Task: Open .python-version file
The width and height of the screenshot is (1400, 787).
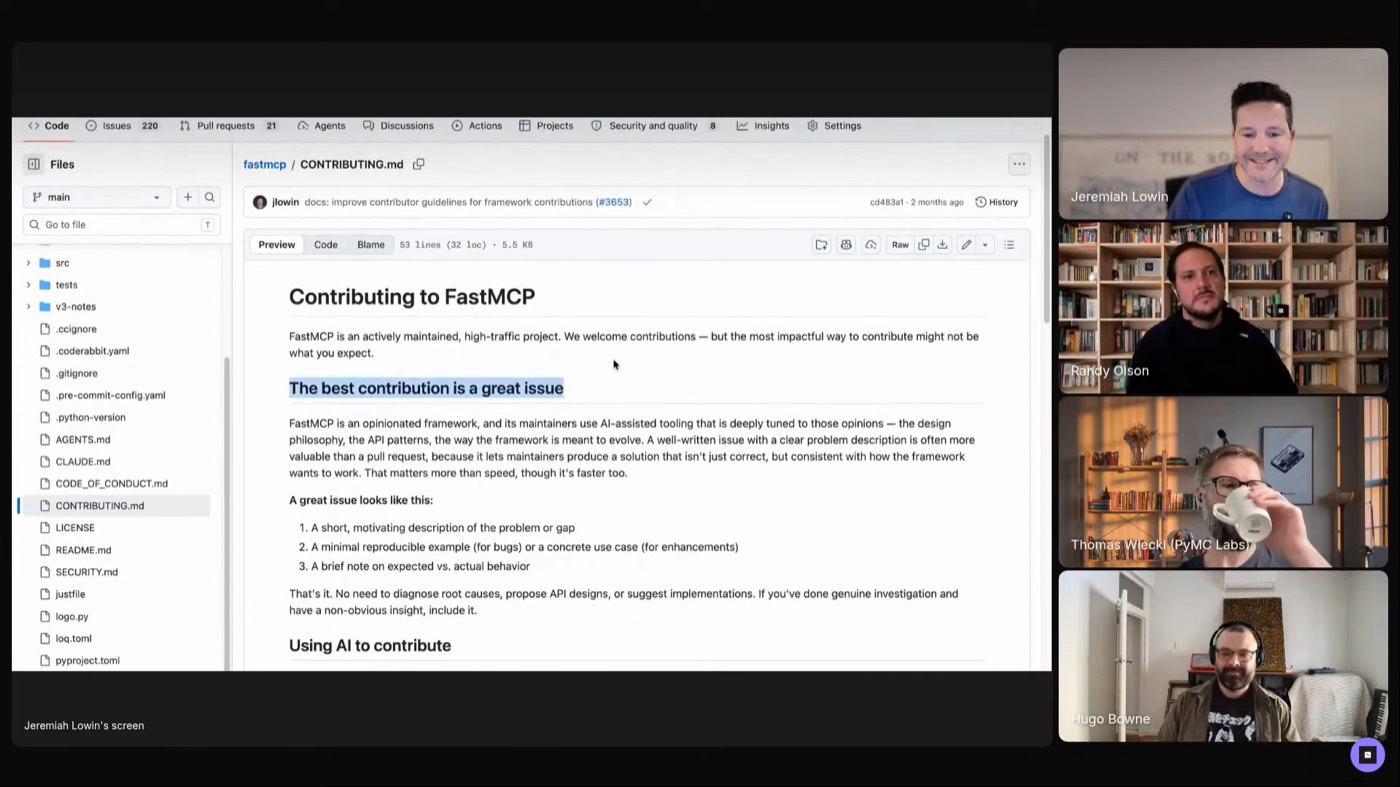Action: coord(90,417)
